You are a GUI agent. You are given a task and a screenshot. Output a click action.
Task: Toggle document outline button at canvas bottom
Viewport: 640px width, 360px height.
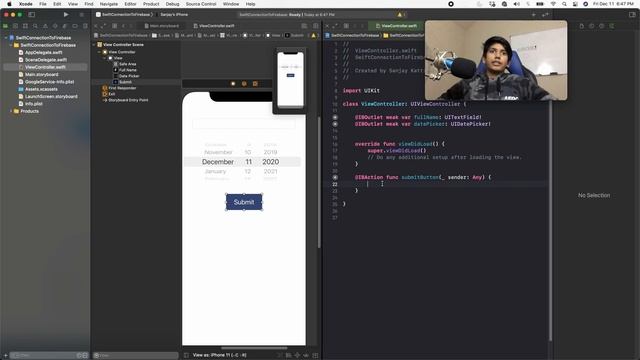(186, 355)
